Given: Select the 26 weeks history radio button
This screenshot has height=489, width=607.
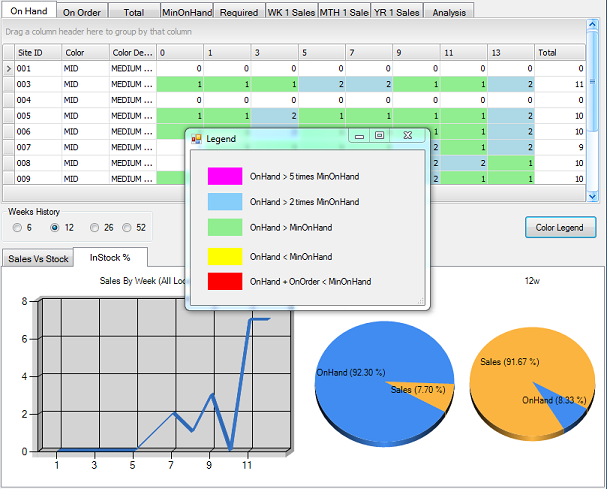Looking at the screenshot, I should point(94,228).
